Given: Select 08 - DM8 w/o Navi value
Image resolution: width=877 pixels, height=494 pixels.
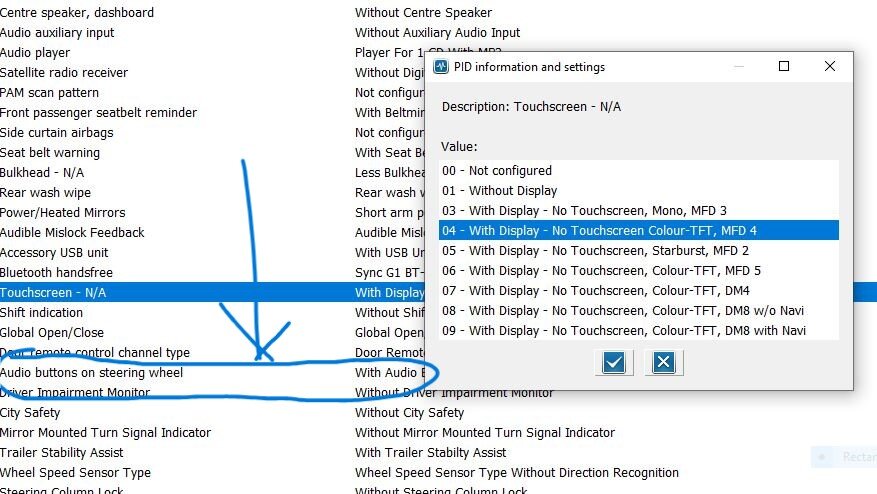Looking at the screenshot, I should [x=623, y=310].
